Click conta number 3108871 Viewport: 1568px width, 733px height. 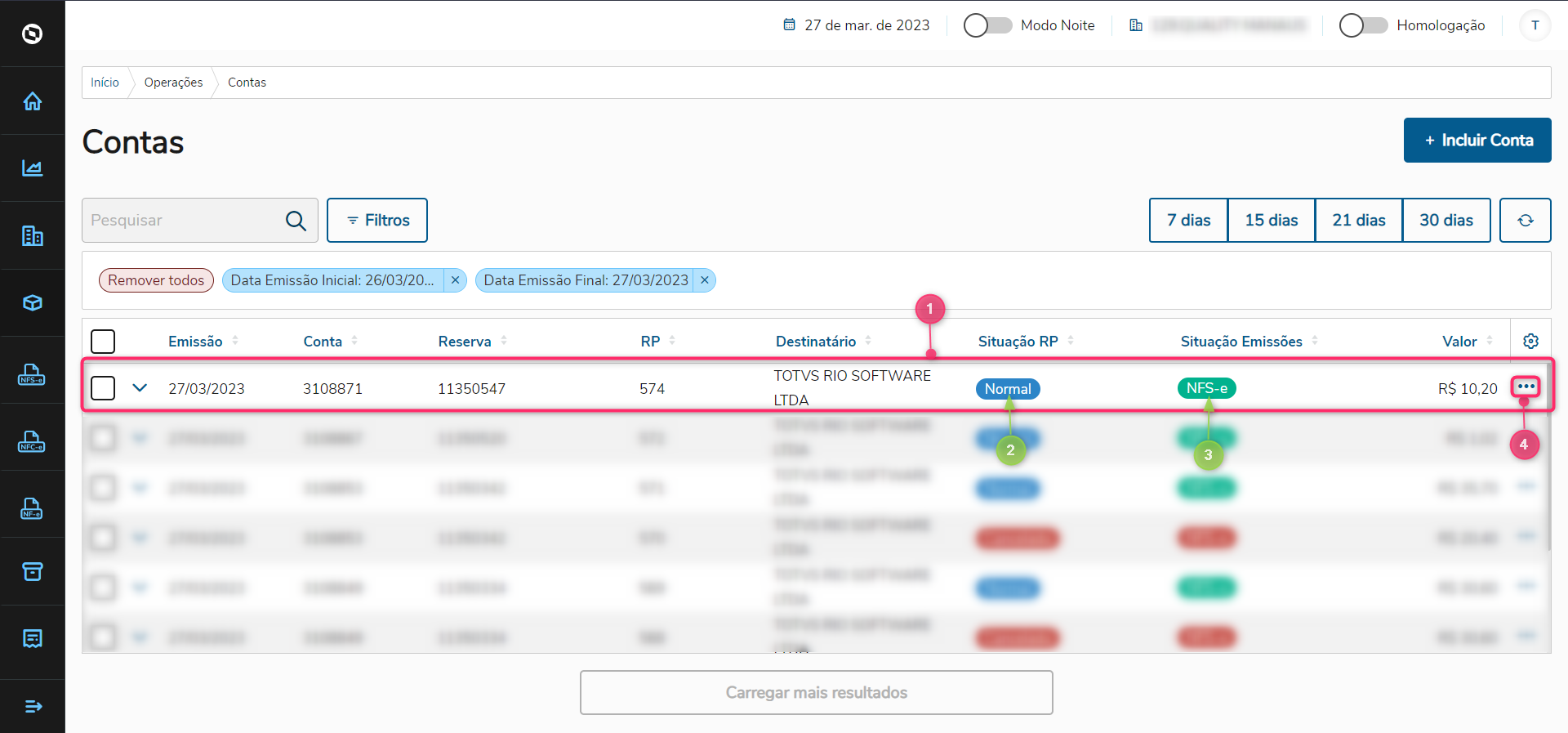point(332,389)
